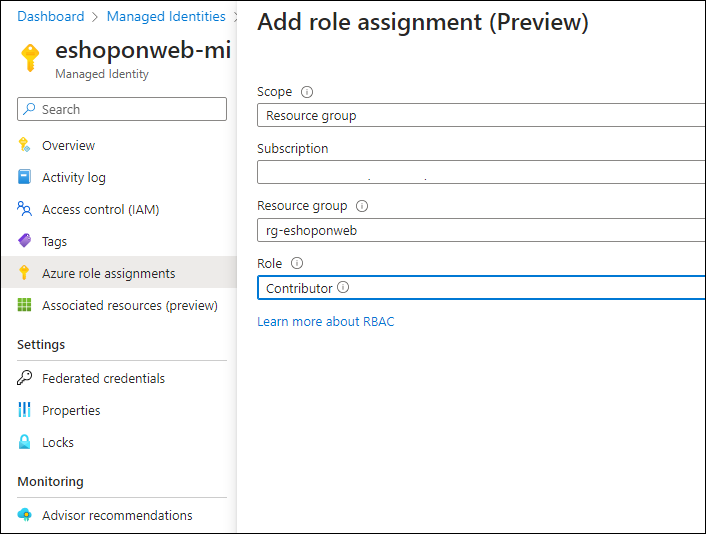This screenshot has height=534, width=706.
Task: Select Azure role assignments menu item
Action: point(119,272)
